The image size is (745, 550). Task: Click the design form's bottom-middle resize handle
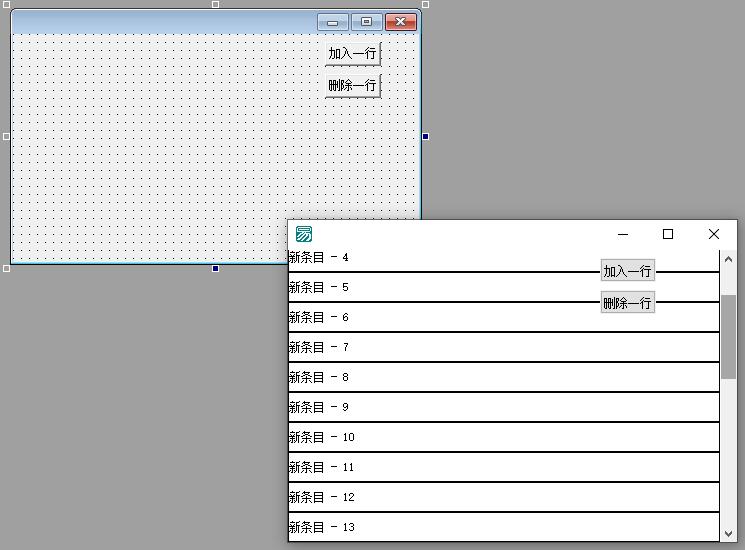(x=215, y=269)
